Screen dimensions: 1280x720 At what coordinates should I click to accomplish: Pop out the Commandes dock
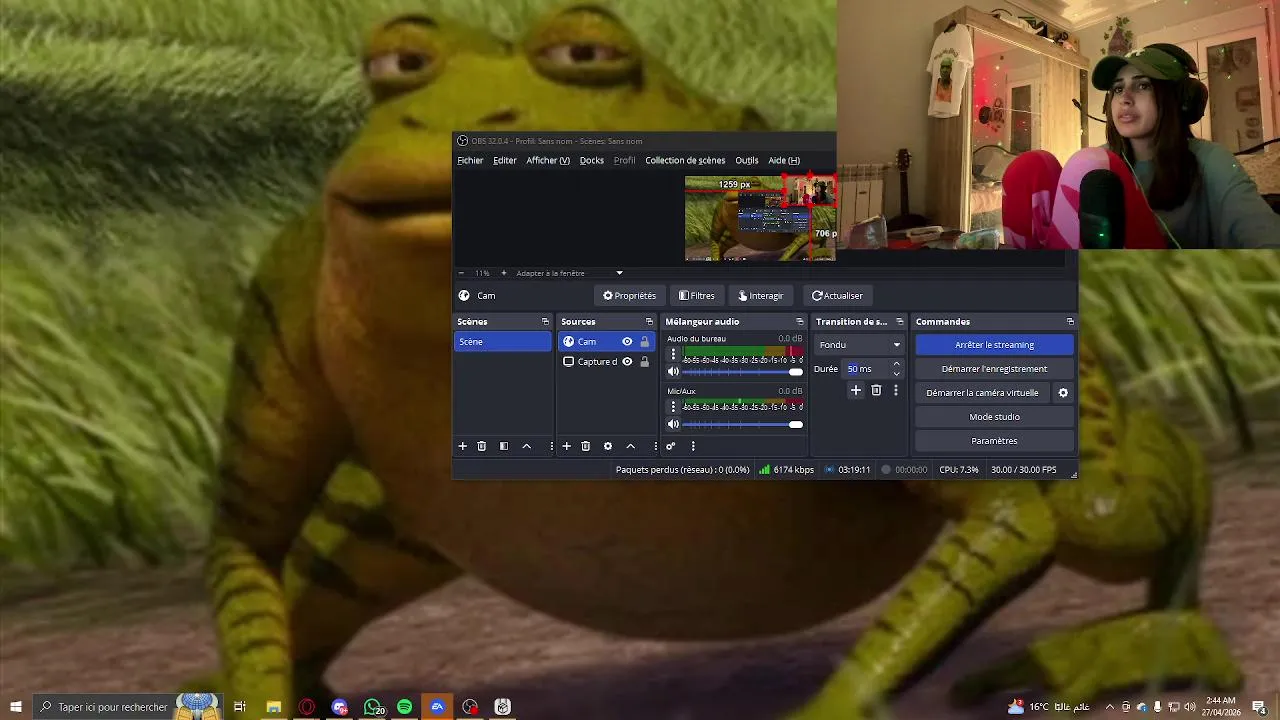tap(1070, 322)
